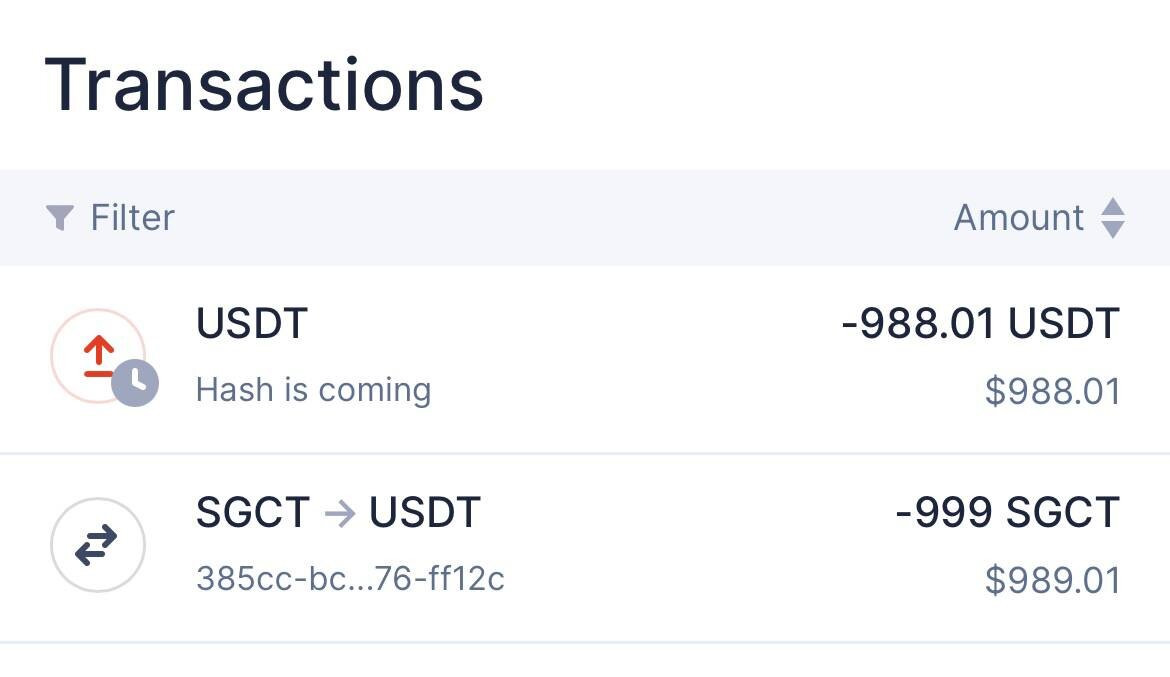The height and width of the screenshot is (677, 1170).
Task: Click the -999 SGCT amount
Action: pos(1007,513)
